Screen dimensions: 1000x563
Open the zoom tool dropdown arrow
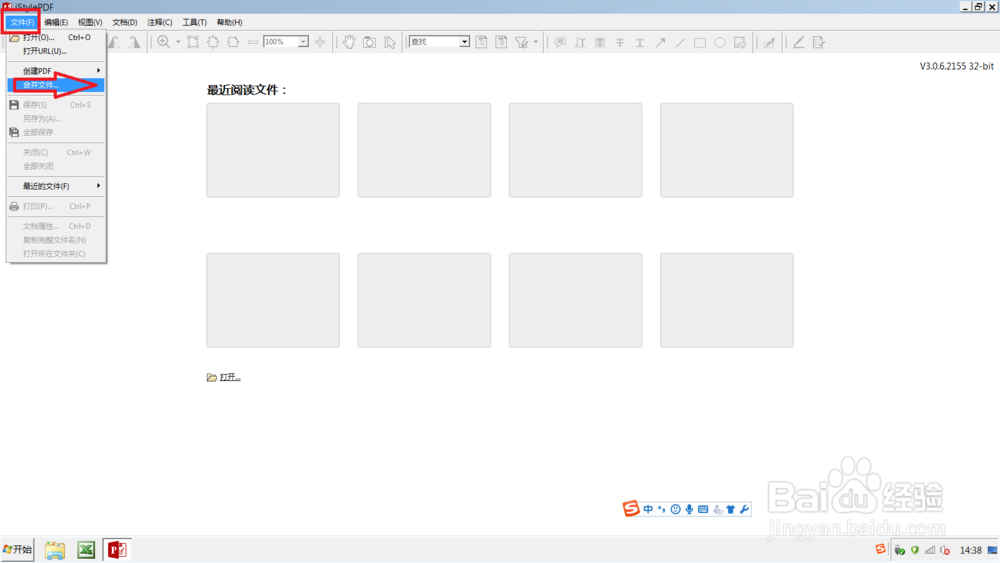(x=178, y=42)
